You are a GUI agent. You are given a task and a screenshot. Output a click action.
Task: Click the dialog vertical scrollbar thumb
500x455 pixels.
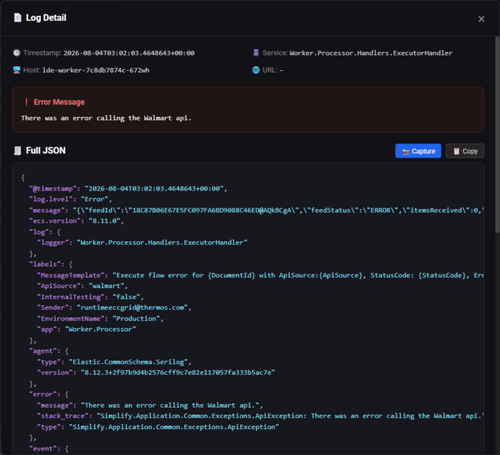[497, 134]
